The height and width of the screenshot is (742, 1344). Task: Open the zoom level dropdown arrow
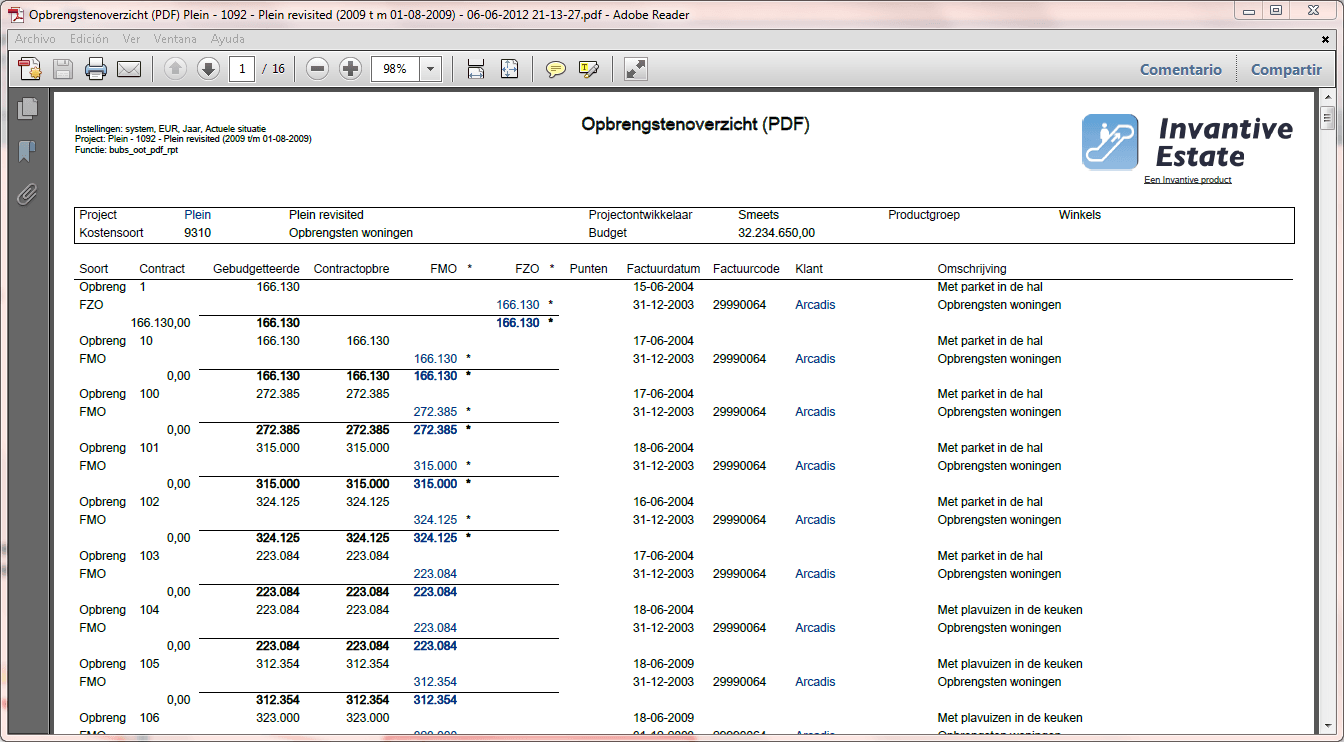click(431, 69)
